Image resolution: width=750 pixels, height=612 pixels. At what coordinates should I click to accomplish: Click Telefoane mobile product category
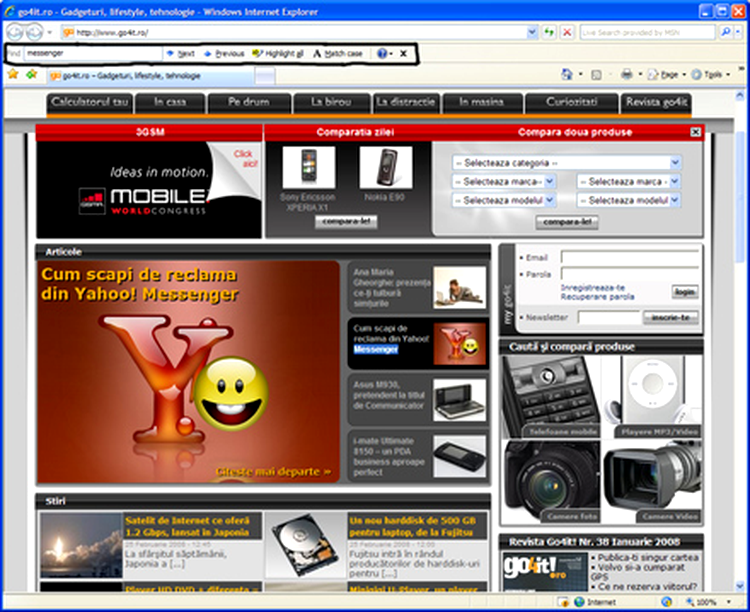pyautogui.click(x=552, y=397)
